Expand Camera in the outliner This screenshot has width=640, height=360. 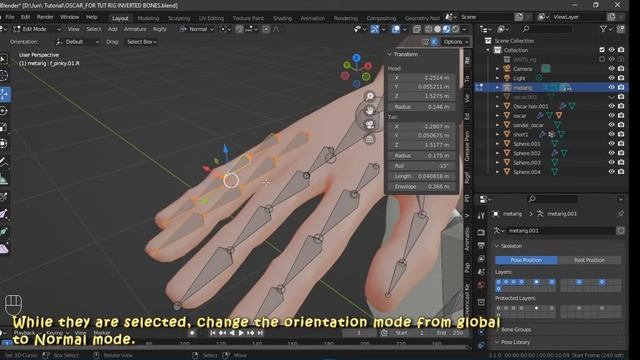(497, 69)
